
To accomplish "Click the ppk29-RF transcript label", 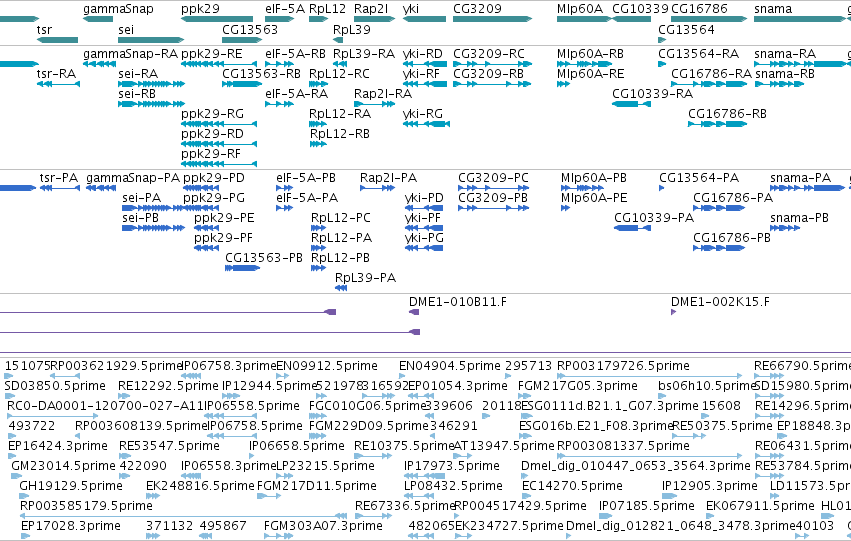I will tap(211, 154).
